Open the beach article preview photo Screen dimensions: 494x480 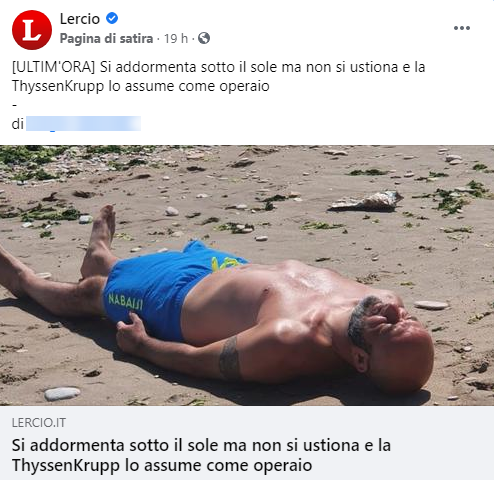tap(247, 275)
